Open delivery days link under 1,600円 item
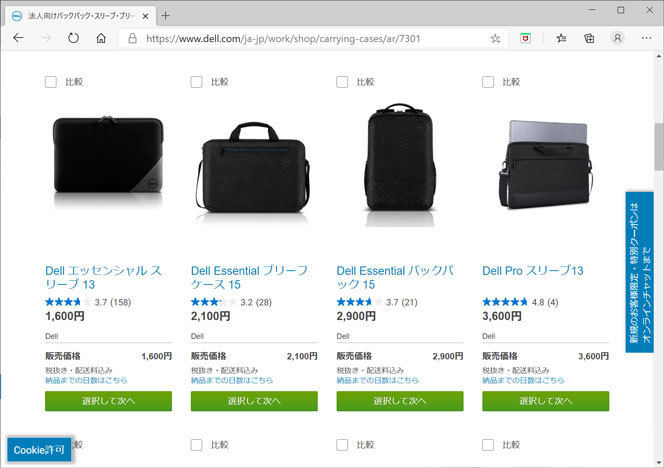 pyautogui.click(x=86, y=380)
